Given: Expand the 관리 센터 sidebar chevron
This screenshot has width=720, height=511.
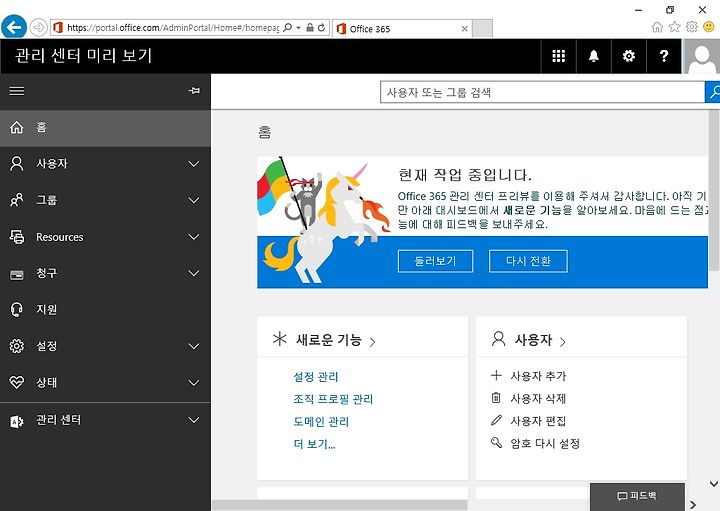Looking at the screenshot, I should [x=194, y=420].
